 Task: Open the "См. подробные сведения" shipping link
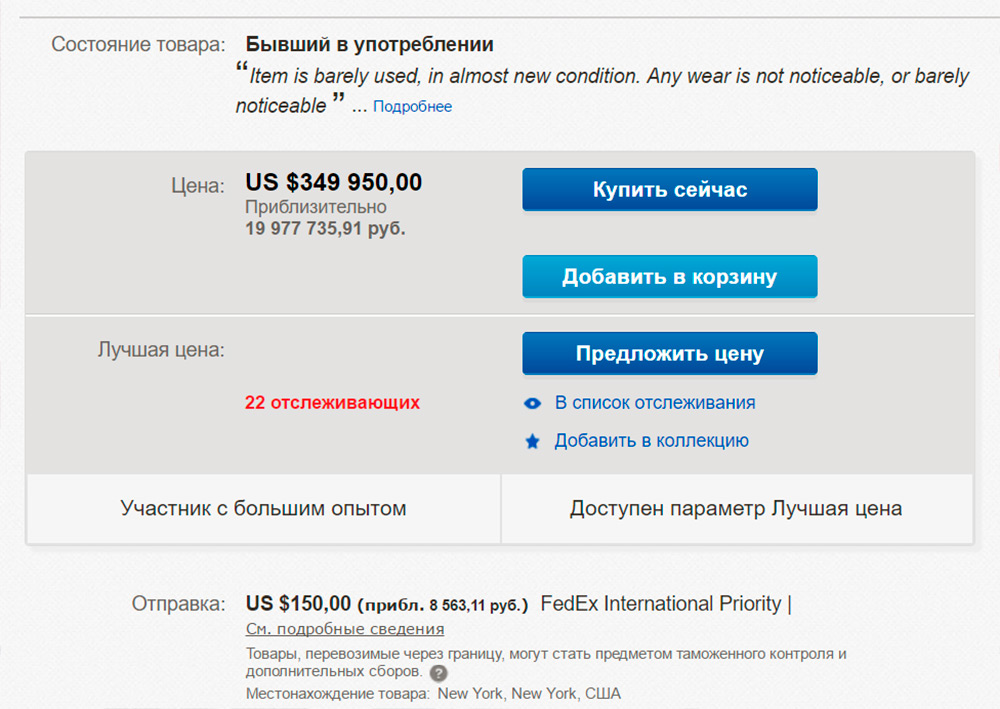click(345, 629)
